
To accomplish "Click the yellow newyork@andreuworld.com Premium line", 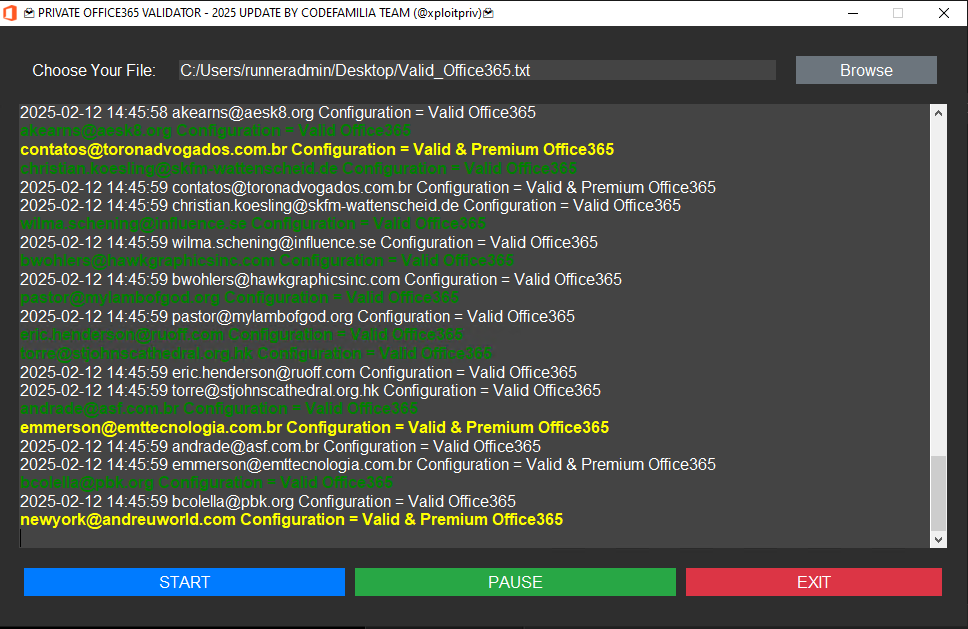I will tap(291, 520).
